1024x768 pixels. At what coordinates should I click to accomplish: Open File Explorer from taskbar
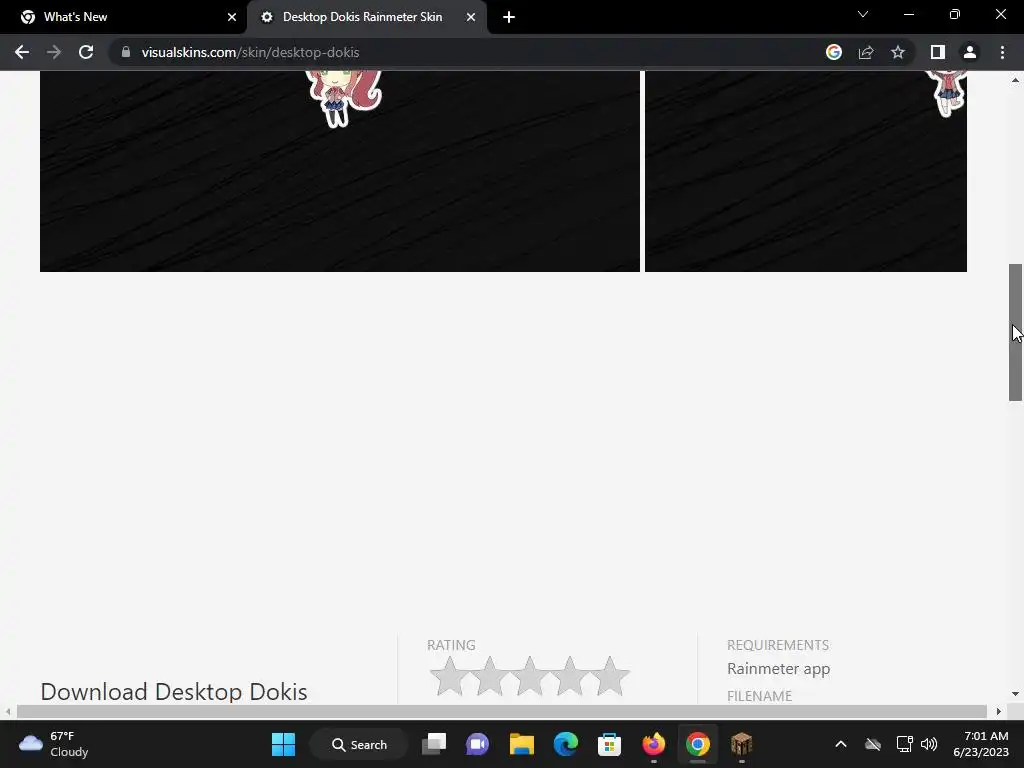click(x=522, y=744)
